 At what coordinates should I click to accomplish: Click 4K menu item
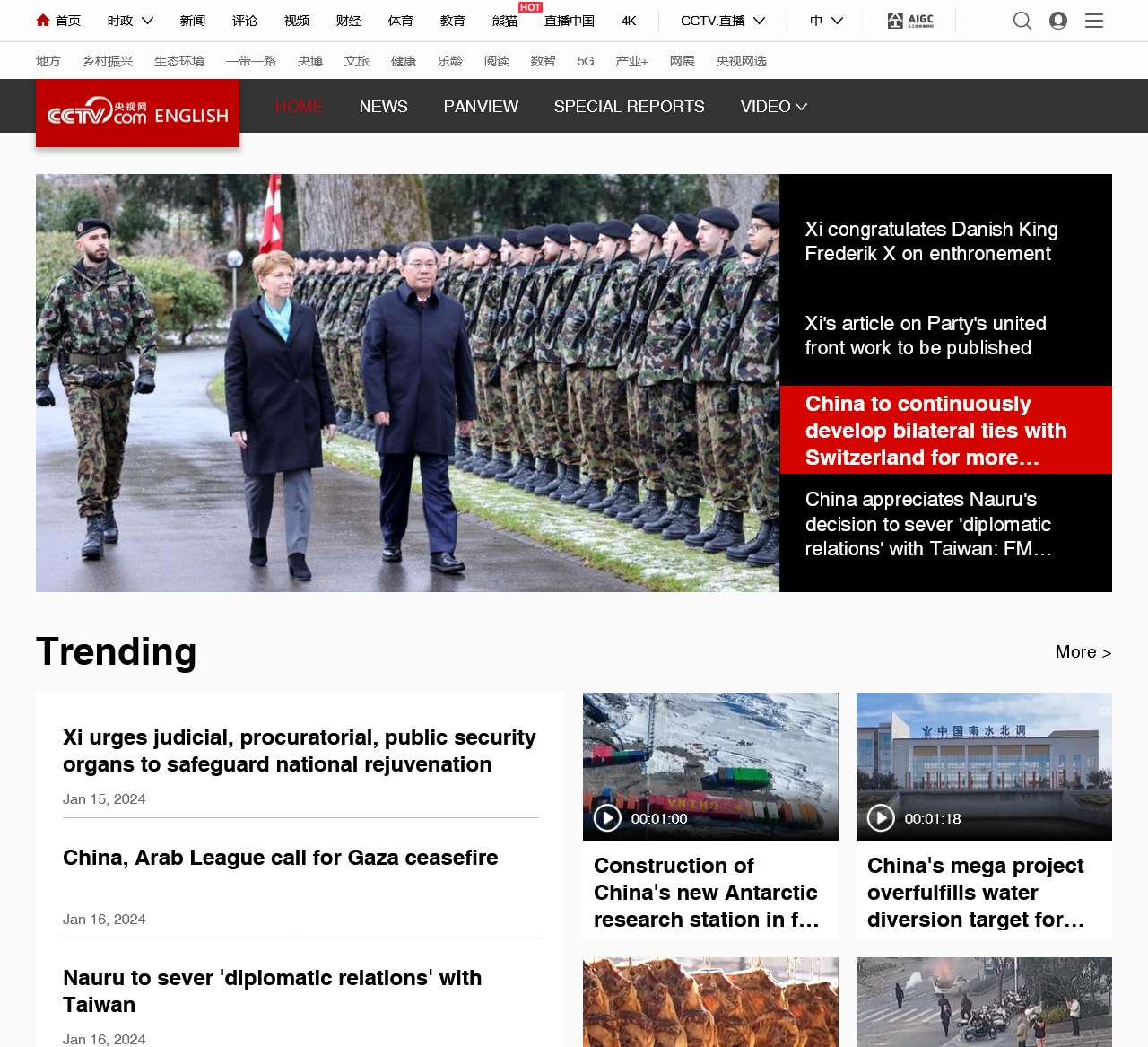(629, 21)
